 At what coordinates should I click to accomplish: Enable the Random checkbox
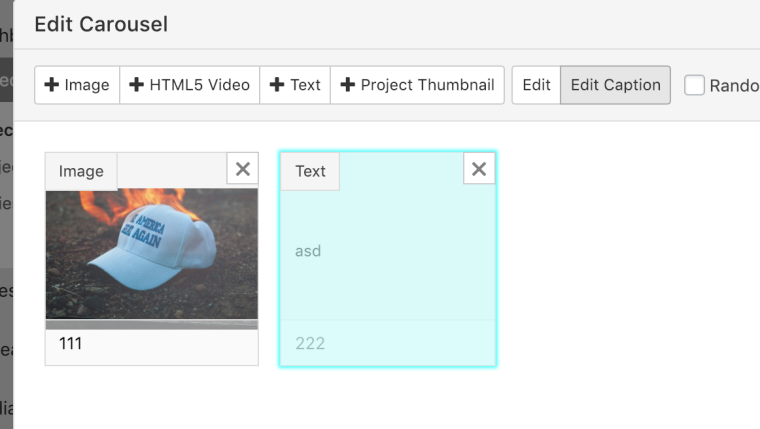click(694, 85)
